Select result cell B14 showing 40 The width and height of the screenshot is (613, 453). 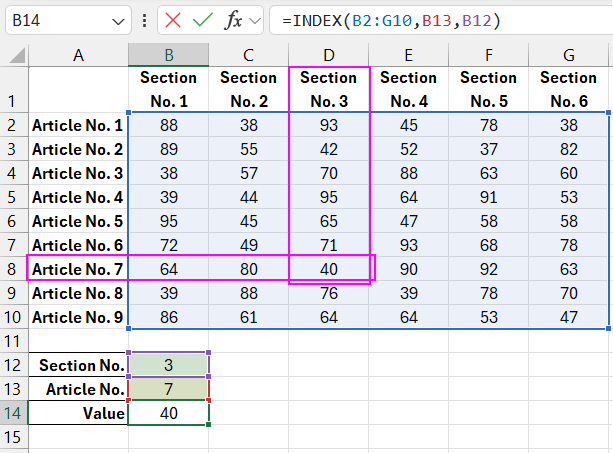coord(168,413)
